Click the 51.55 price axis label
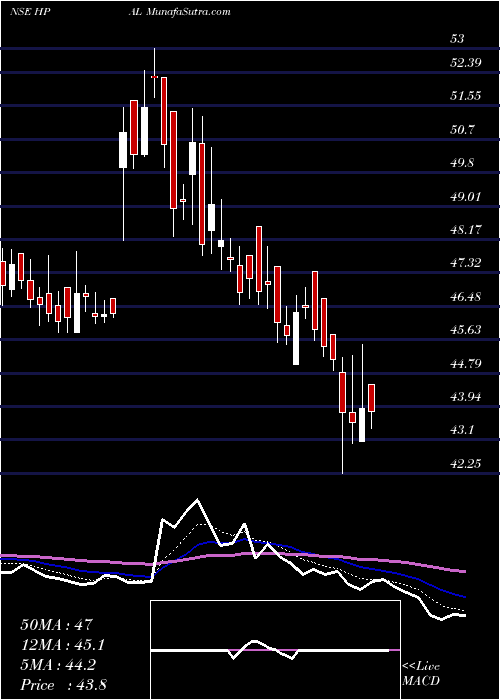Screen dimensions: 500x700 465,96
